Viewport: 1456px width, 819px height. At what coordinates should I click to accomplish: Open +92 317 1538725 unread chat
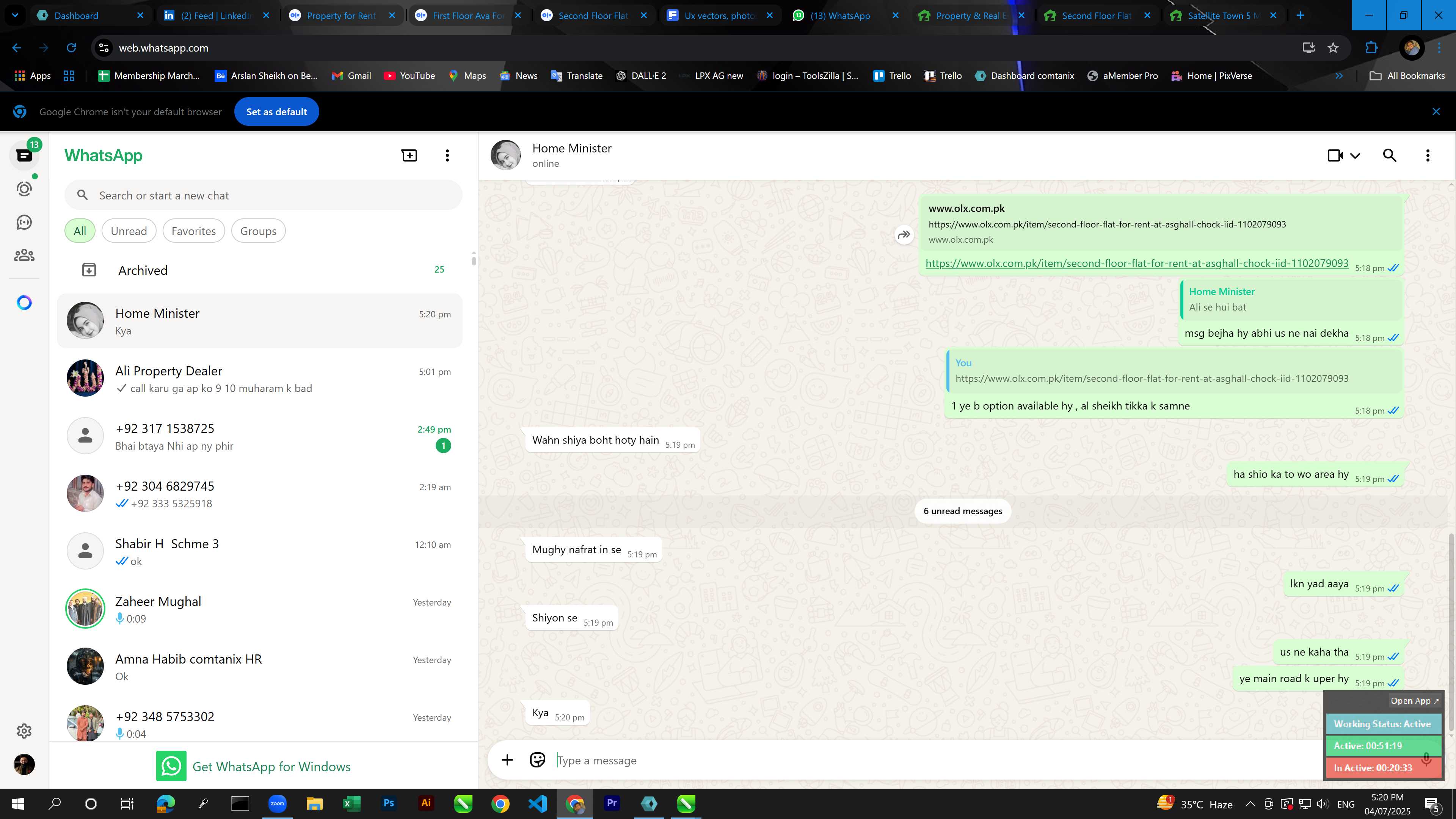pos(259,436)
